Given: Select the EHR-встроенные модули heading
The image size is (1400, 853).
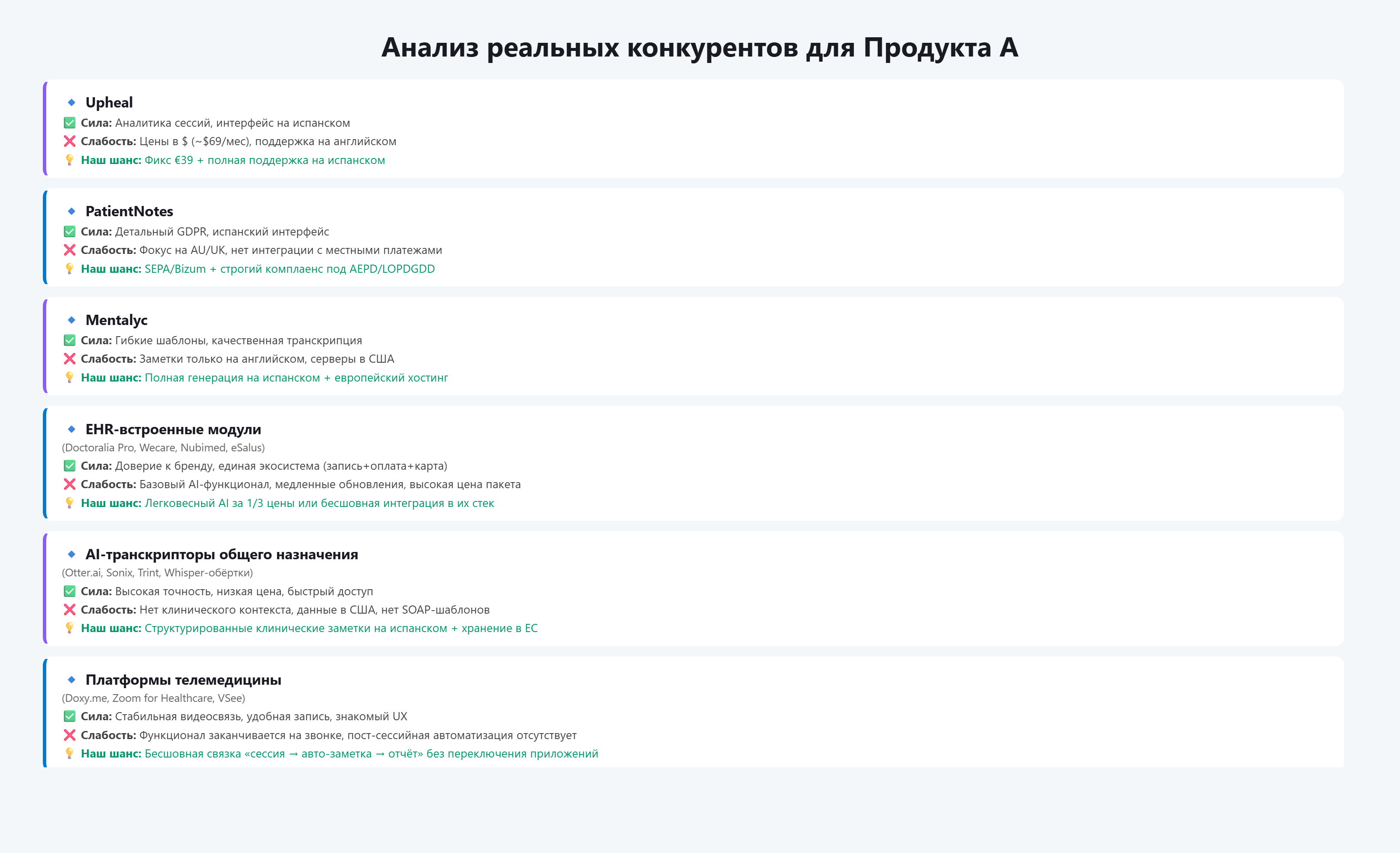Looking at the screenshot, I should [174, 429].
